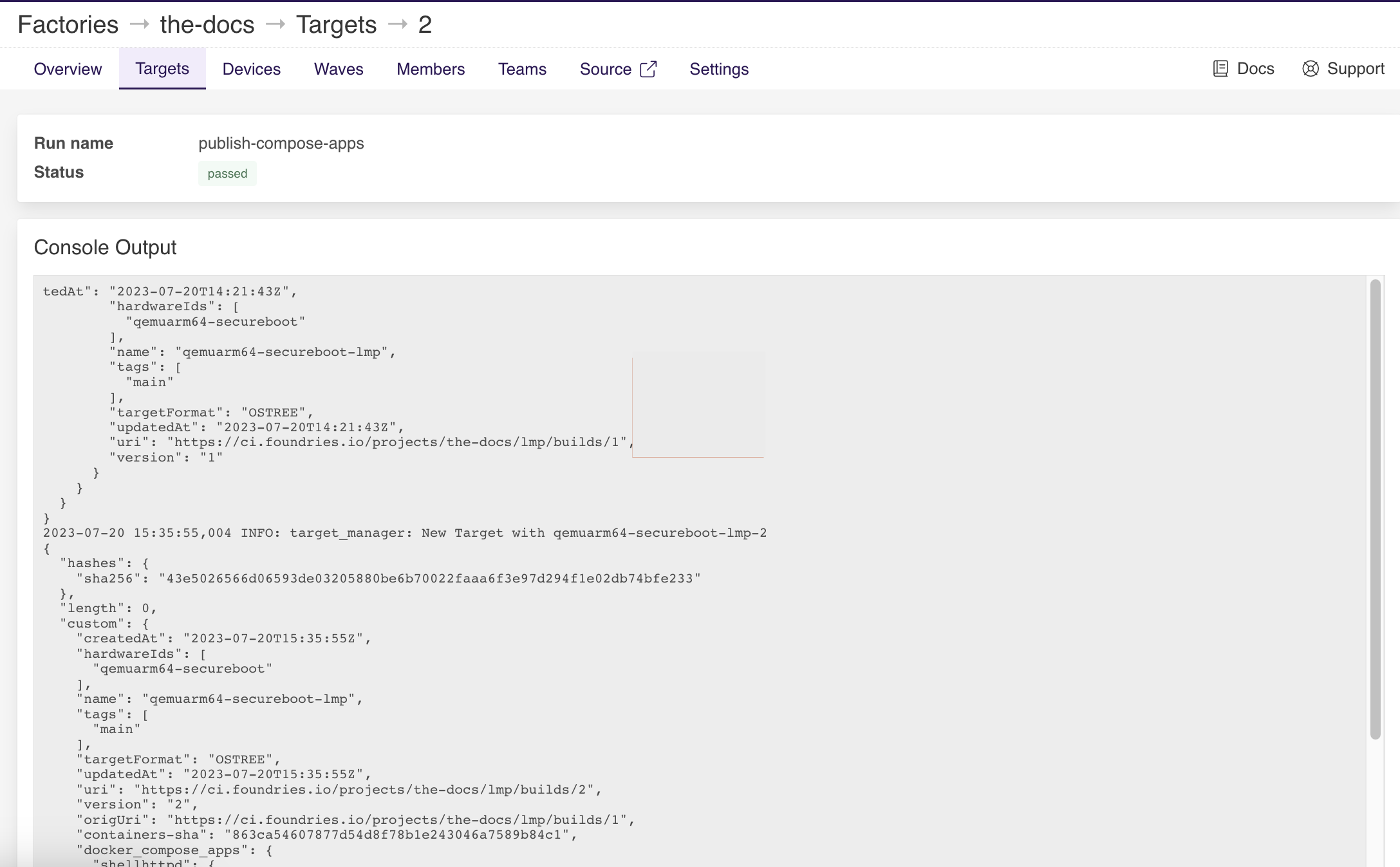Go to the Members tab

click(431, 69)
